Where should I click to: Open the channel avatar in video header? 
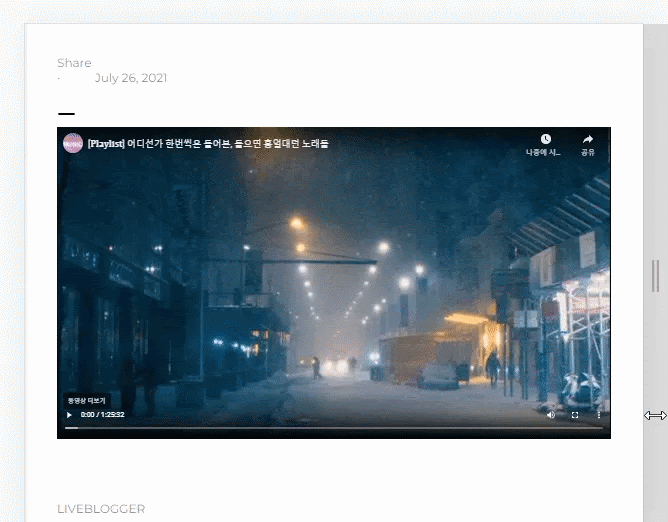pos(73,143)
